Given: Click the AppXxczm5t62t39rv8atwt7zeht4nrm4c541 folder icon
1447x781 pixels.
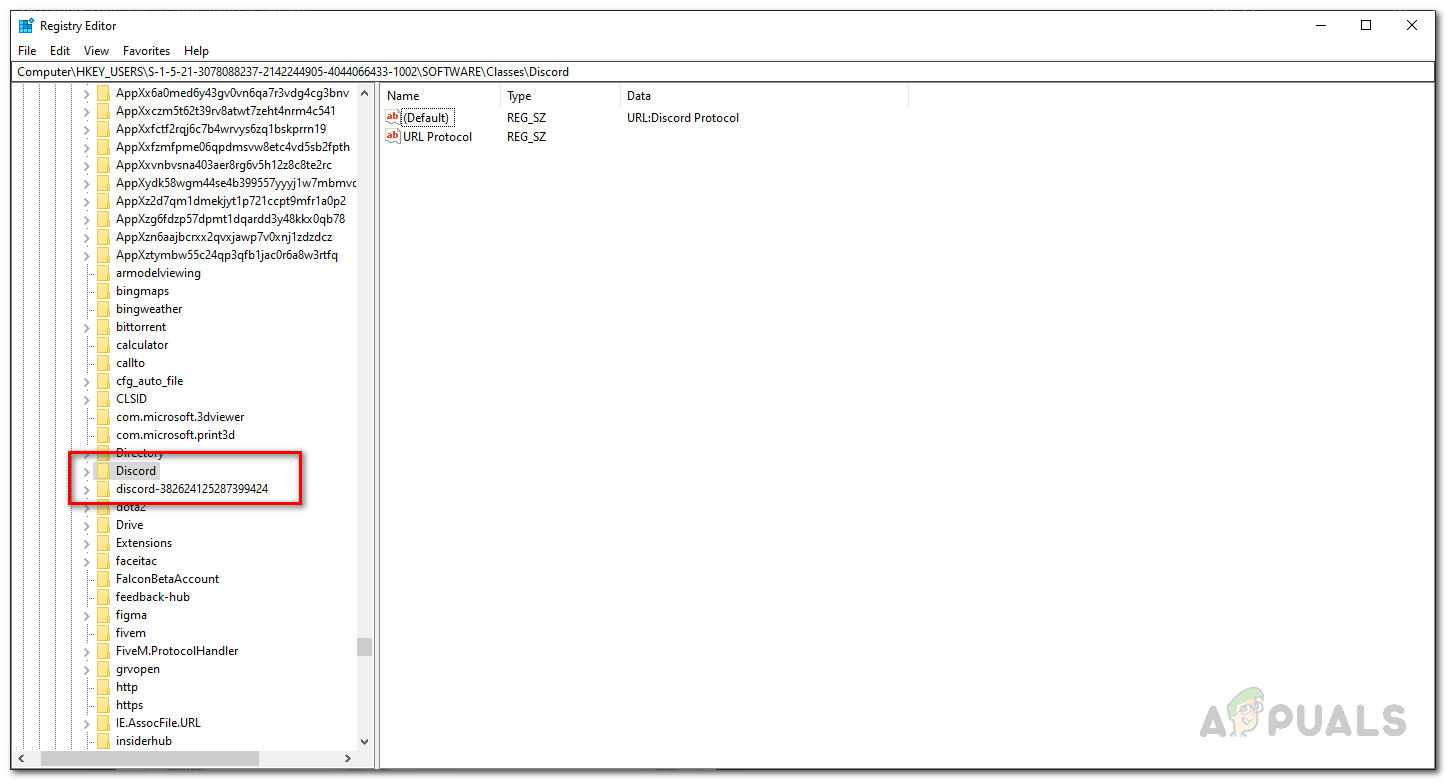Looking at the screenshot, I should (x=102, y=111).
